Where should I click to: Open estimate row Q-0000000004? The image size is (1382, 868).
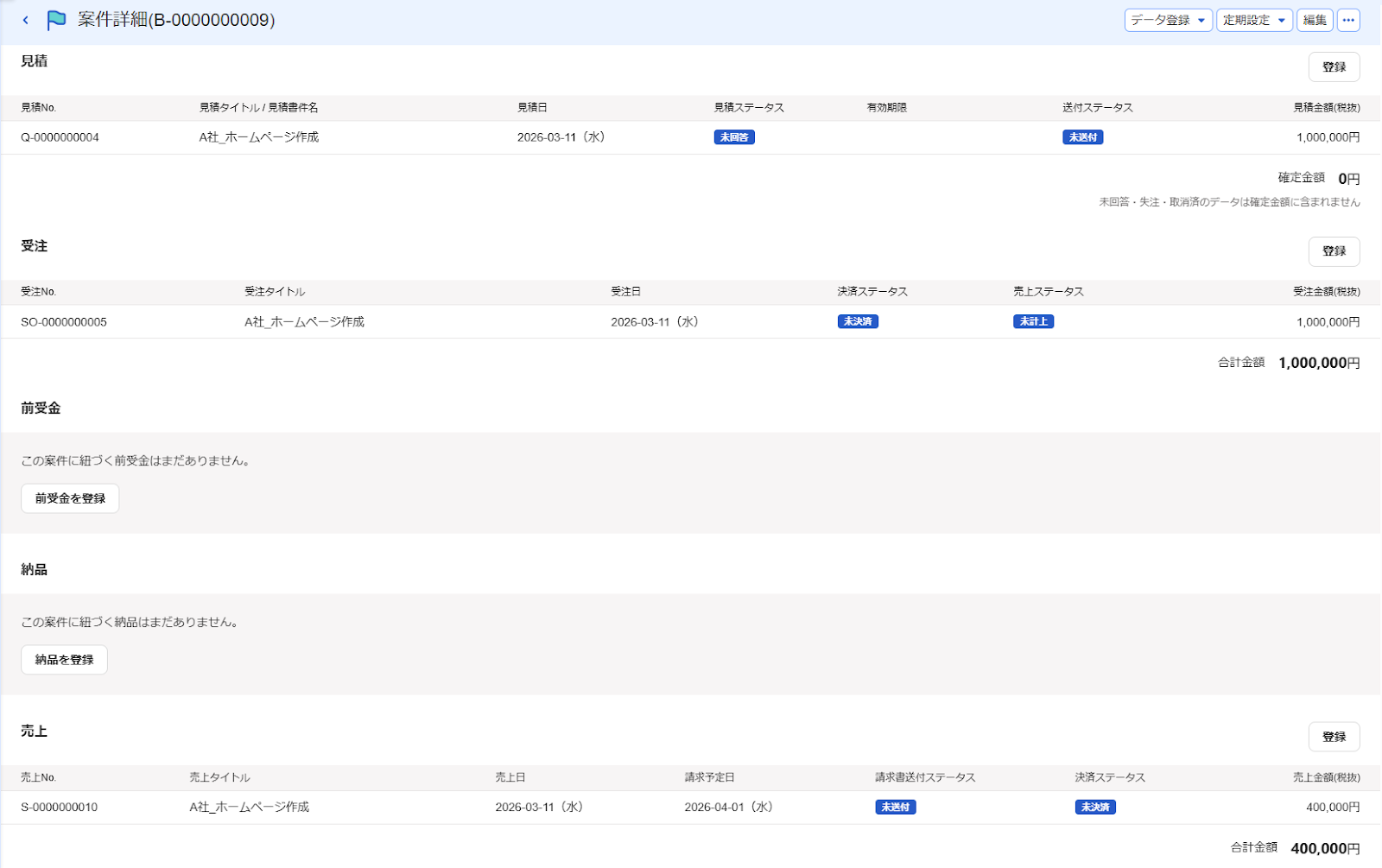tap(690, 137)
